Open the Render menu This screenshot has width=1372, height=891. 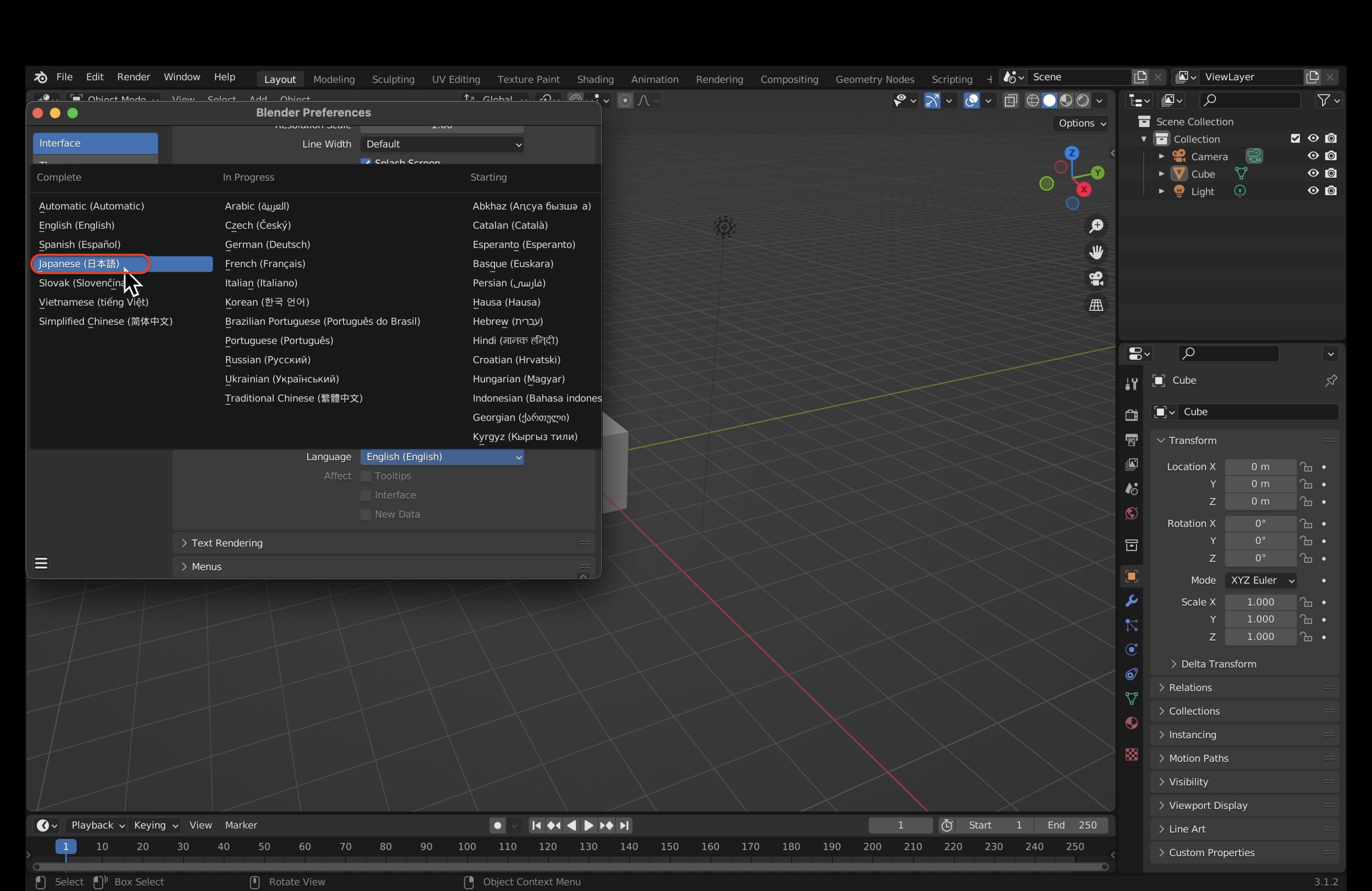133,77
